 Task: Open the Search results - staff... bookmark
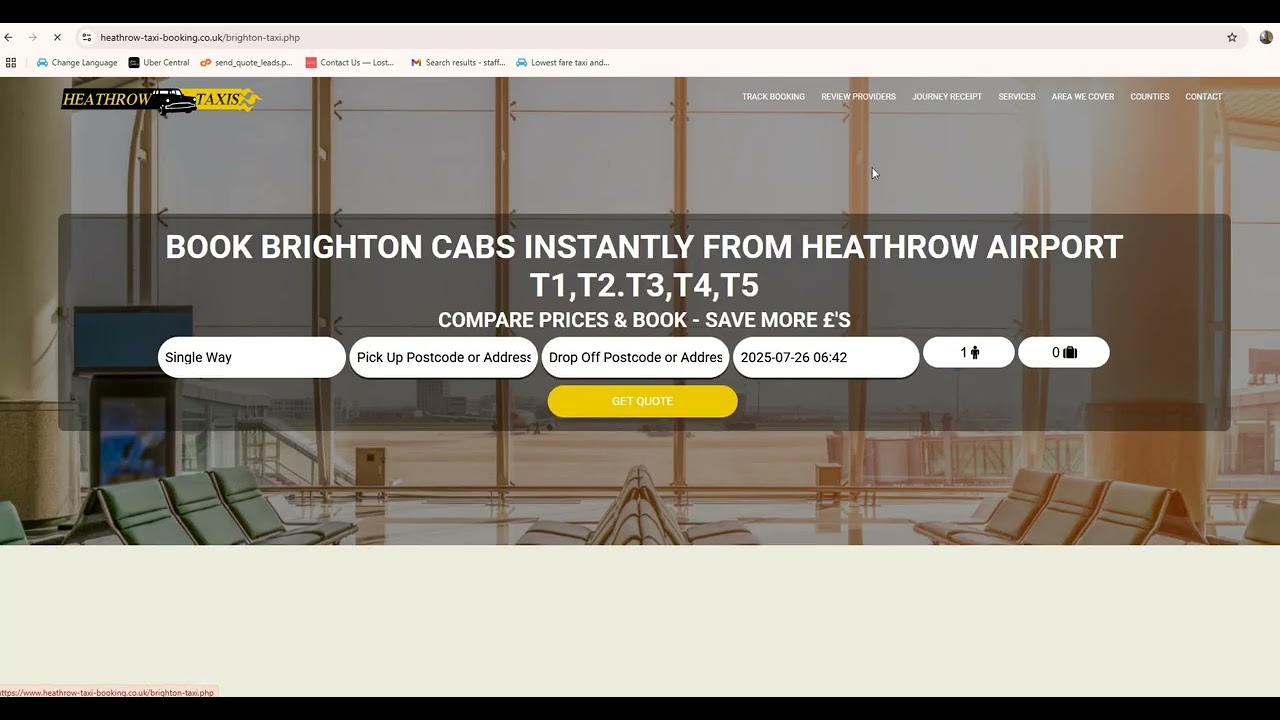(x=458, y=62)
